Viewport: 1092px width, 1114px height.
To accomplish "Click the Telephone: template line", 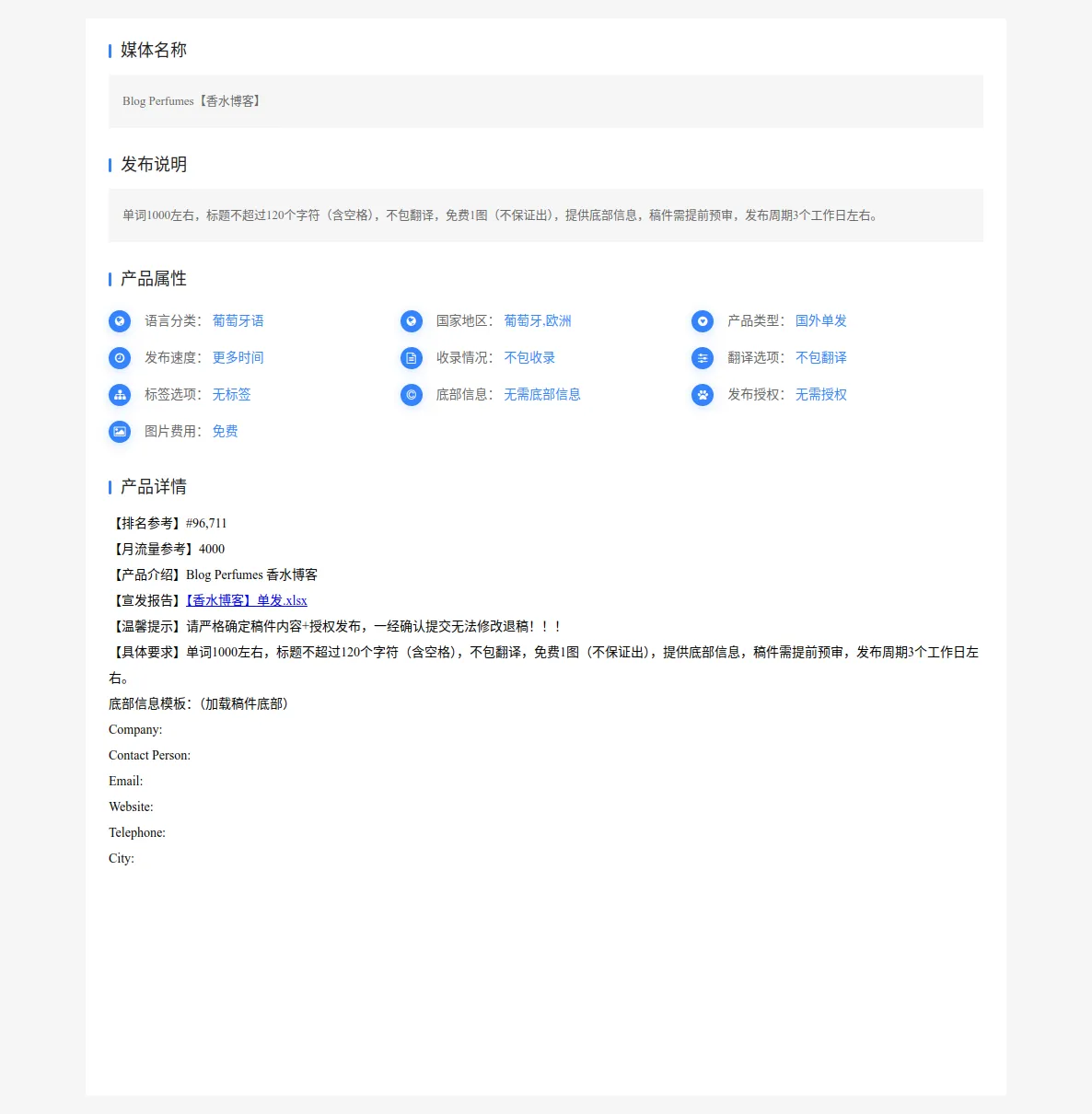I will [x=137, y=832].
